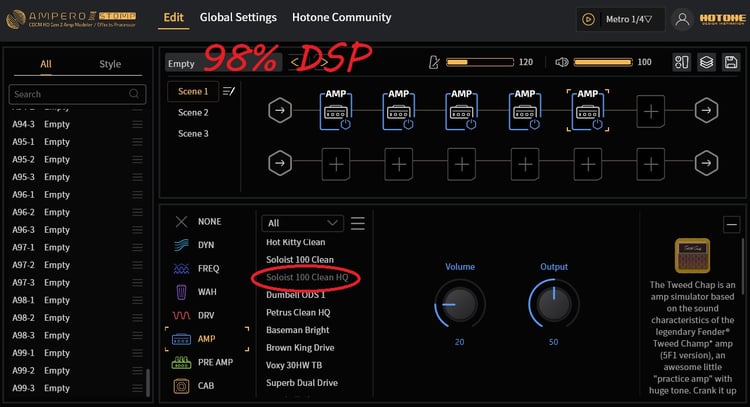Click the bottom chain input node
The height and width of the screenshot is (407, 750).
coord(280,163)
